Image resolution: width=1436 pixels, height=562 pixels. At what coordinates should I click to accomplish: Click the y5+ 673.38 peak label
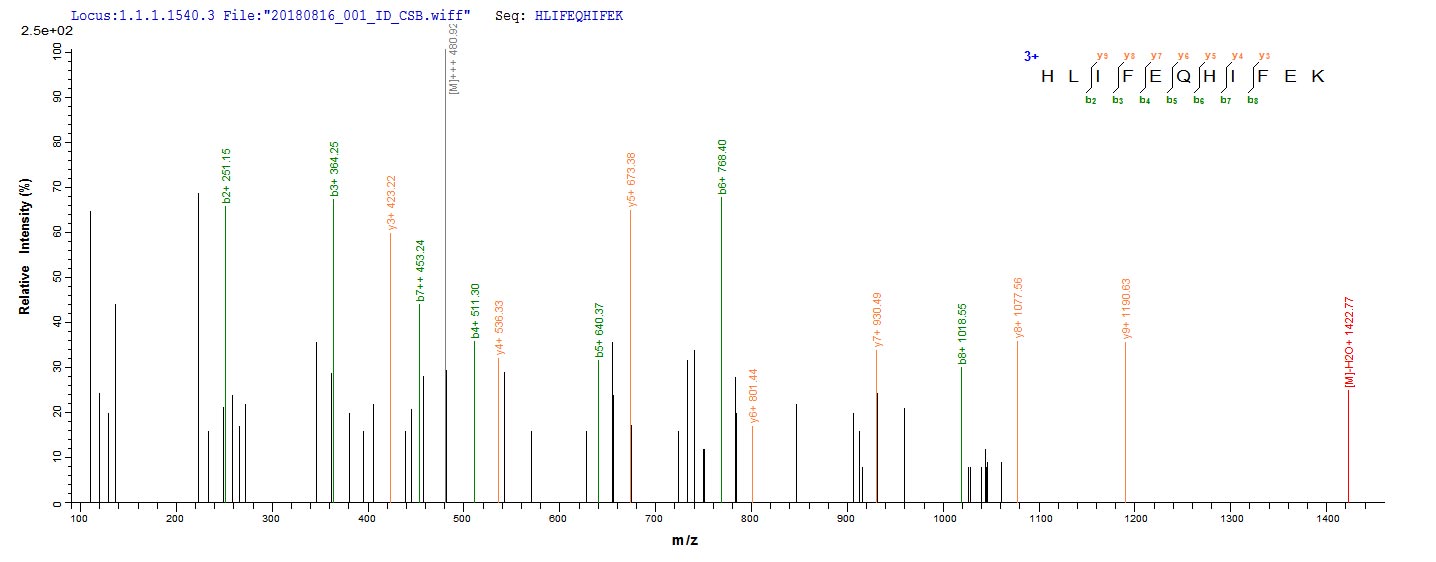click(x=632, y=179)
